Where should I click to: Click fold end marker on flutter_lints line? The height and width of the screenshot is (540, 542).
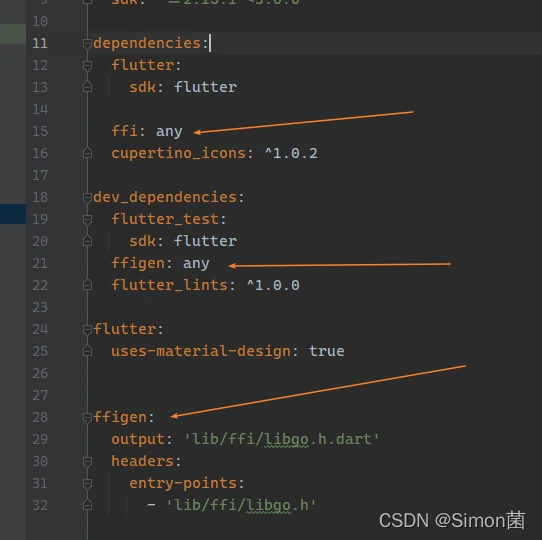[x=87, y=285]
